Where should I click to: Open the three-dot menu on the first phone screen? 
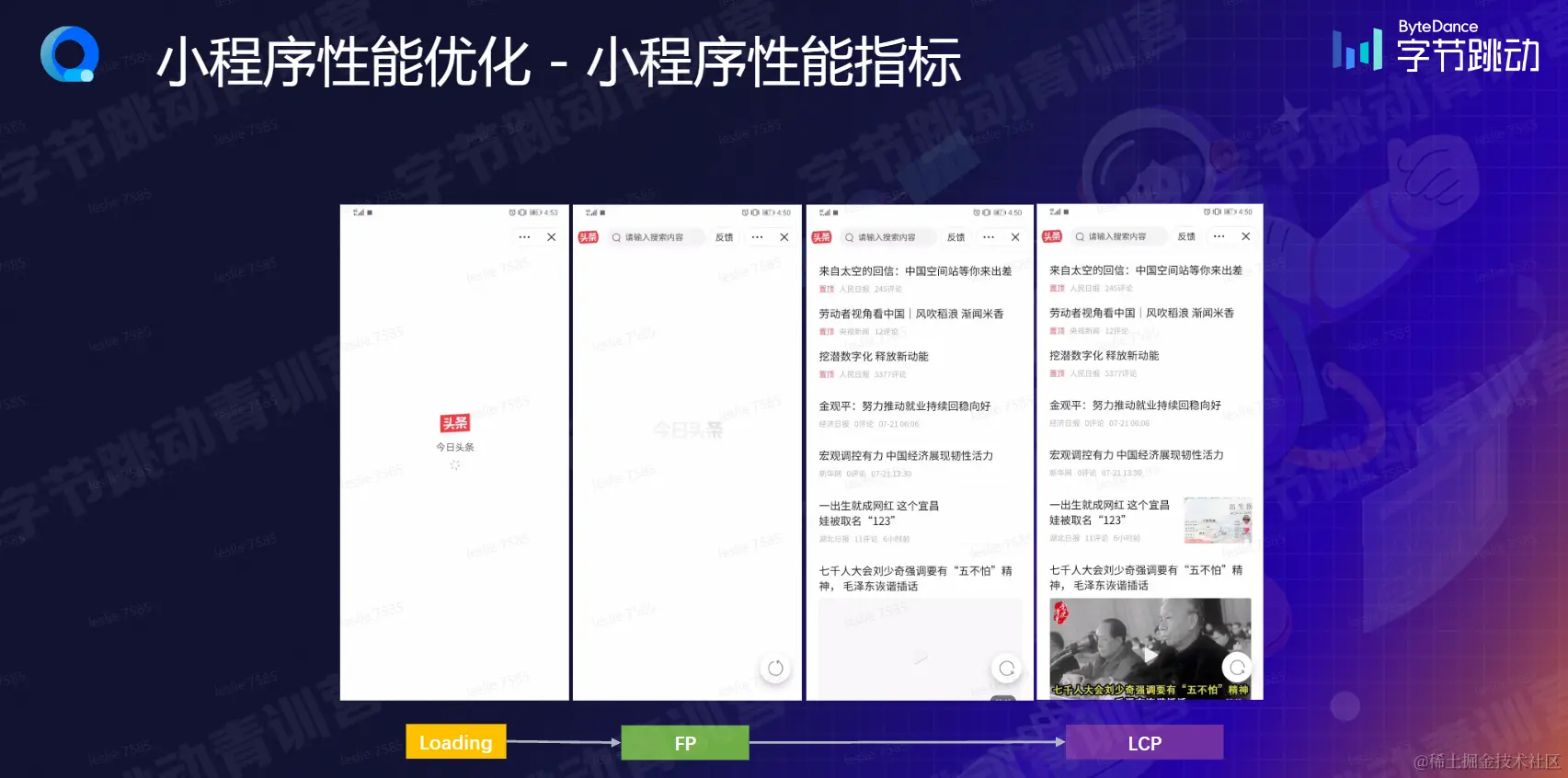point(524,237)
